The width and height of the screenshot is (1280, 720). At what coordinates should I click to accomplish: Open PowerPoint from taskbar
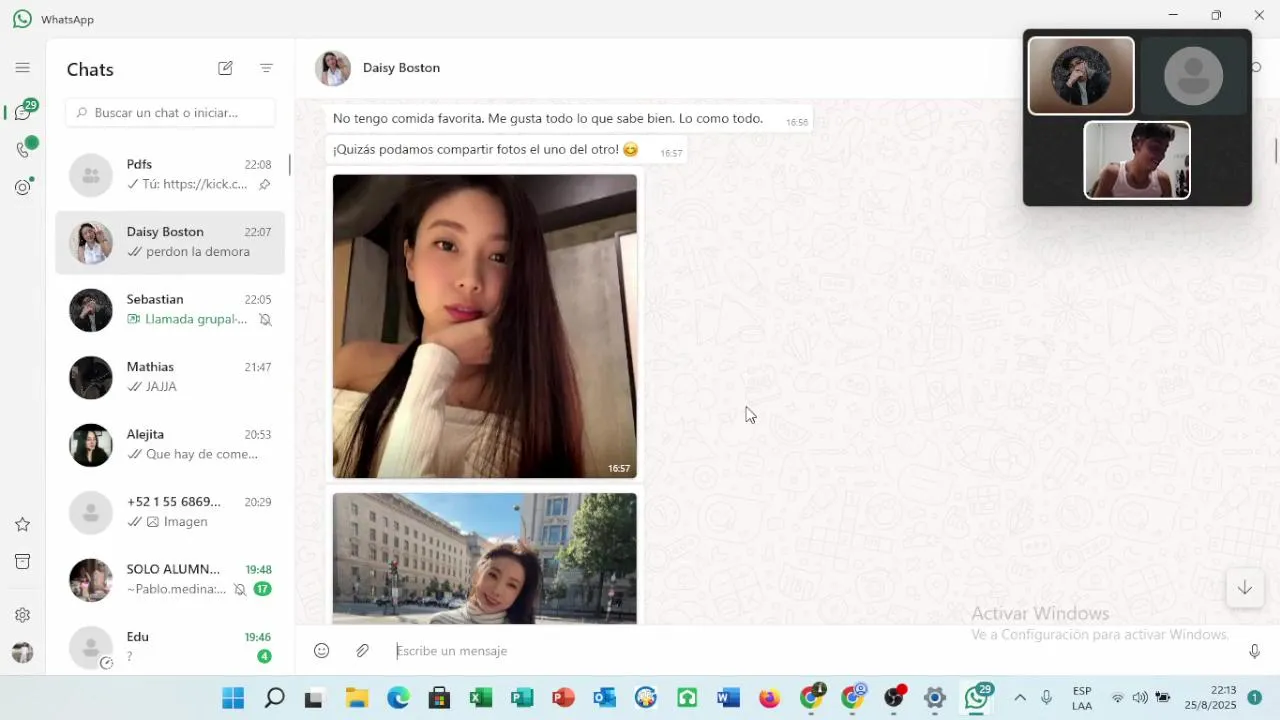[x=563, y=698]
